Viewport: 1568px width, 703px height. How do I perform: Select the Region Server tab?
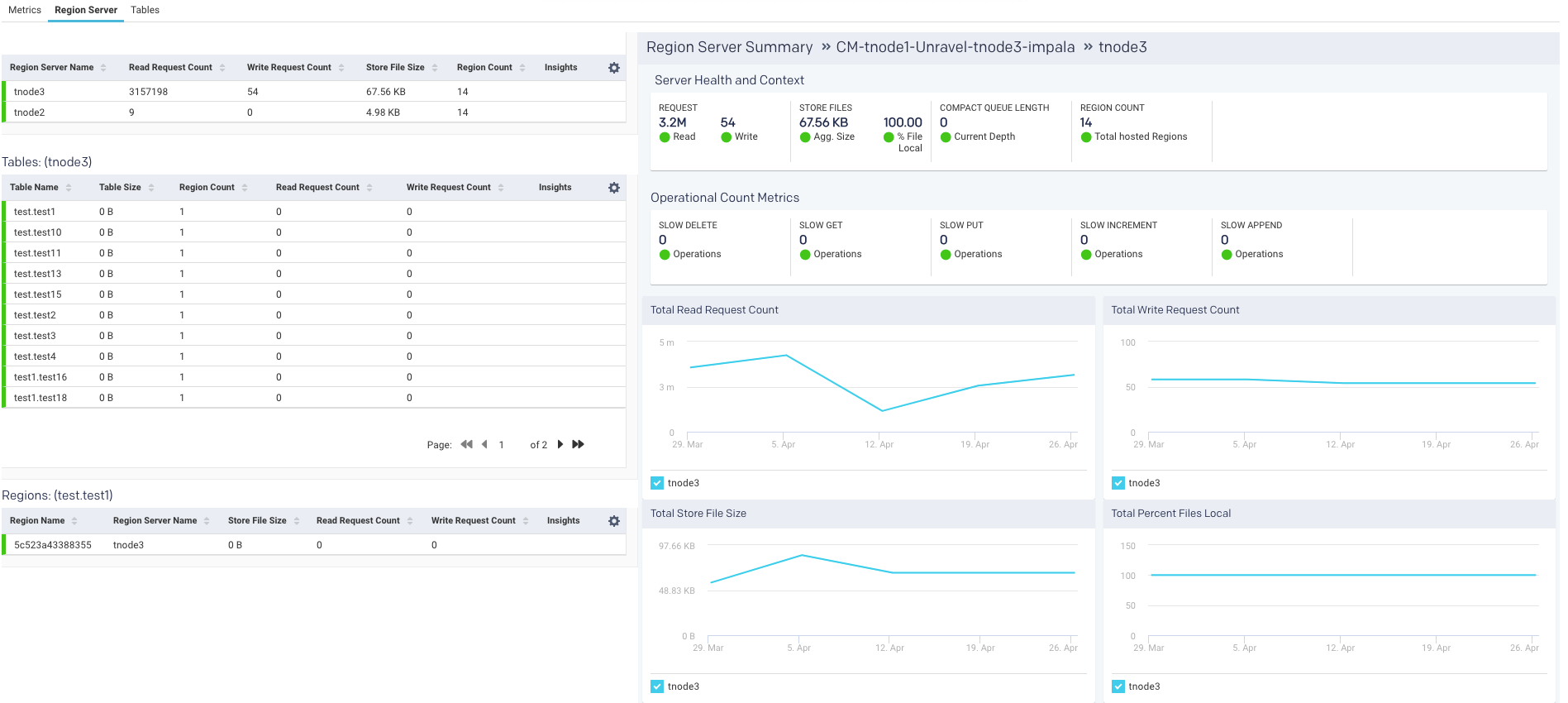click(86, 10)
